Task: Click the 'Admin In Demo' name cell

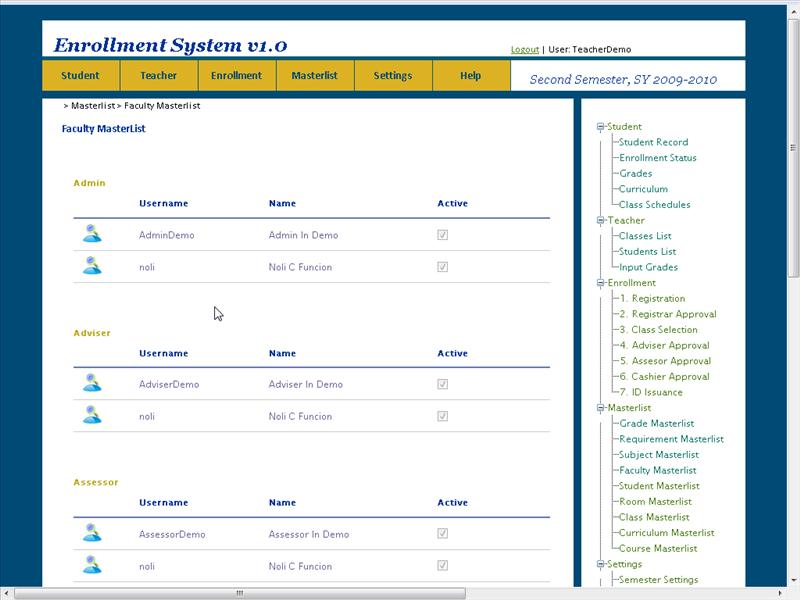Action: tap(304, 235)
